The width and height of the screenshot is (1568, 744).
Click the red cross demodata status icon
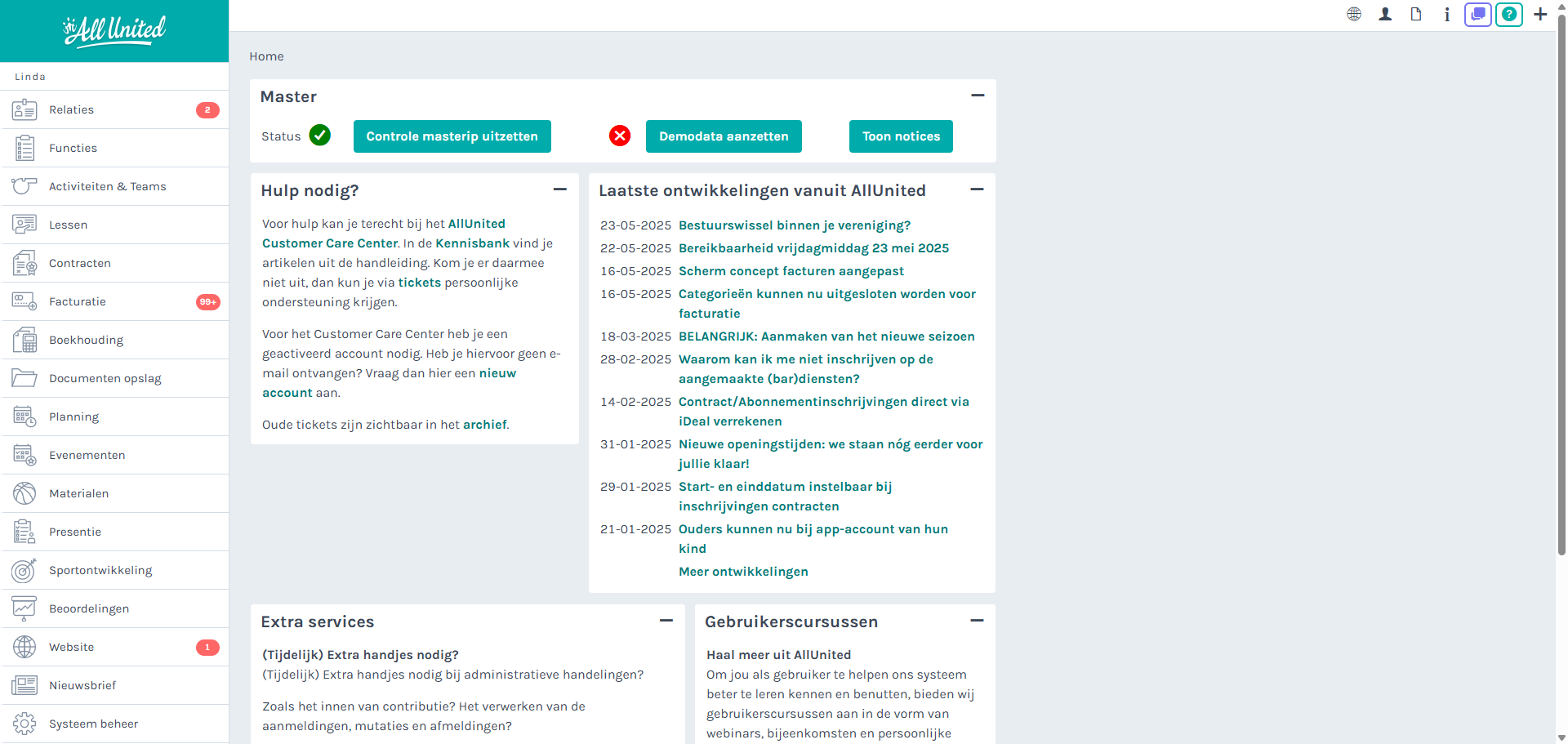(x=620, y=136)
